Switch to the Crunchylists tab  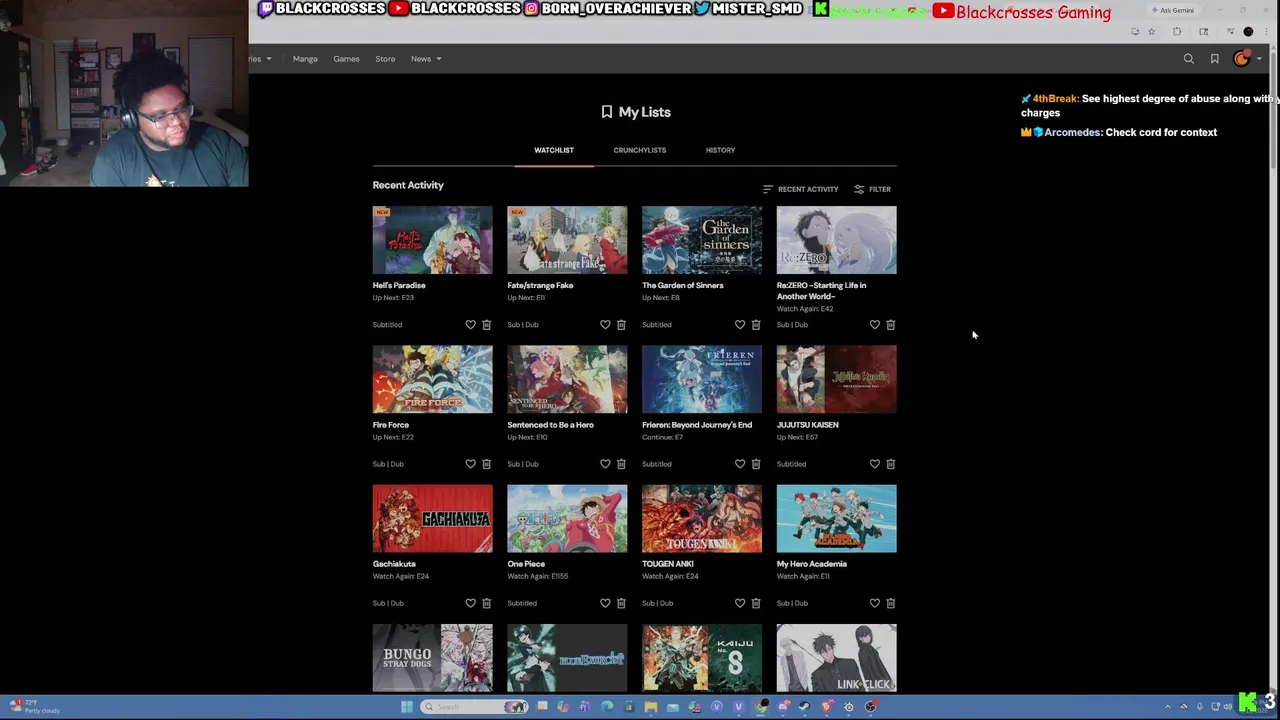(640, 150)
